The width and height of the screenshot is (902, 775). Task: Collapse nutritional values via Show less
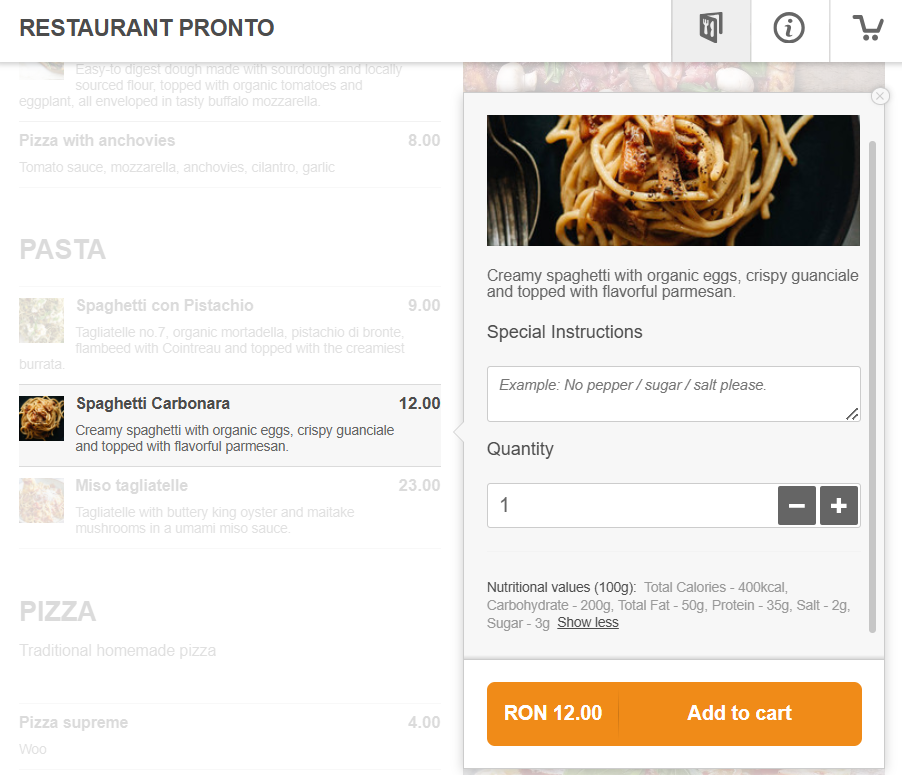[587, 622]
